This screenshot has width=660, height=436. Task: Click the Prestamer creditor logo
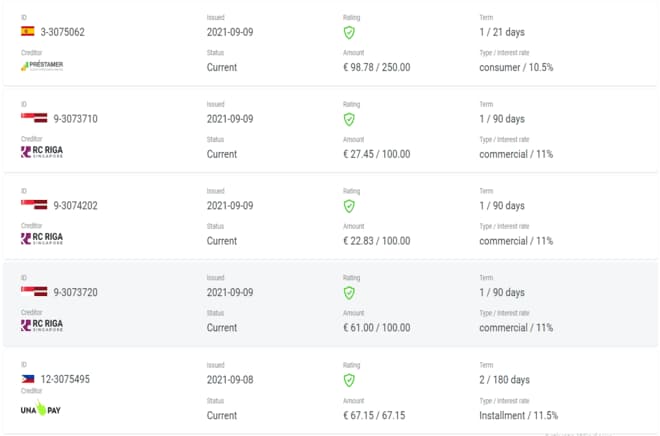[42, 66]
